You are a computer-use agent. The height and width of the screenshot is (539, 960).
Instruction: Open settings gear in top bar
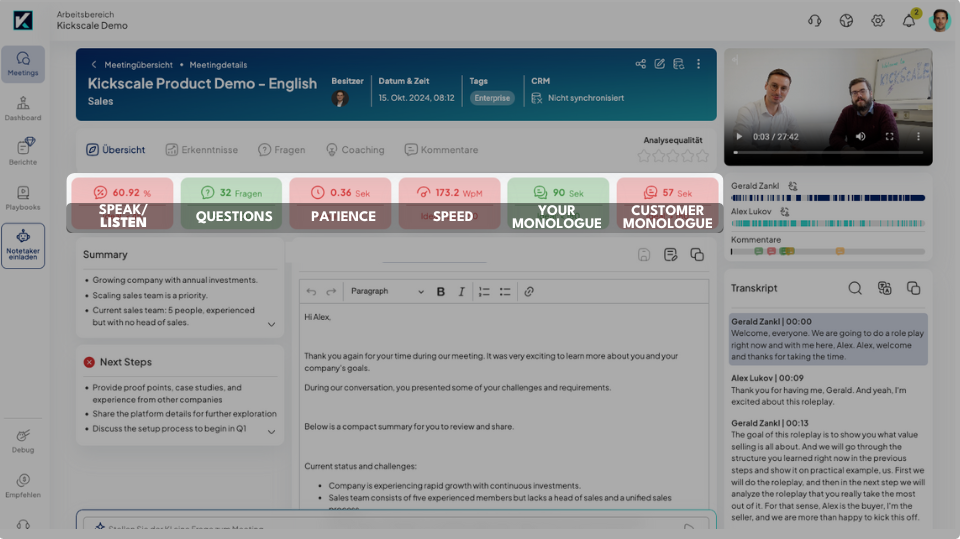[877, 21]
